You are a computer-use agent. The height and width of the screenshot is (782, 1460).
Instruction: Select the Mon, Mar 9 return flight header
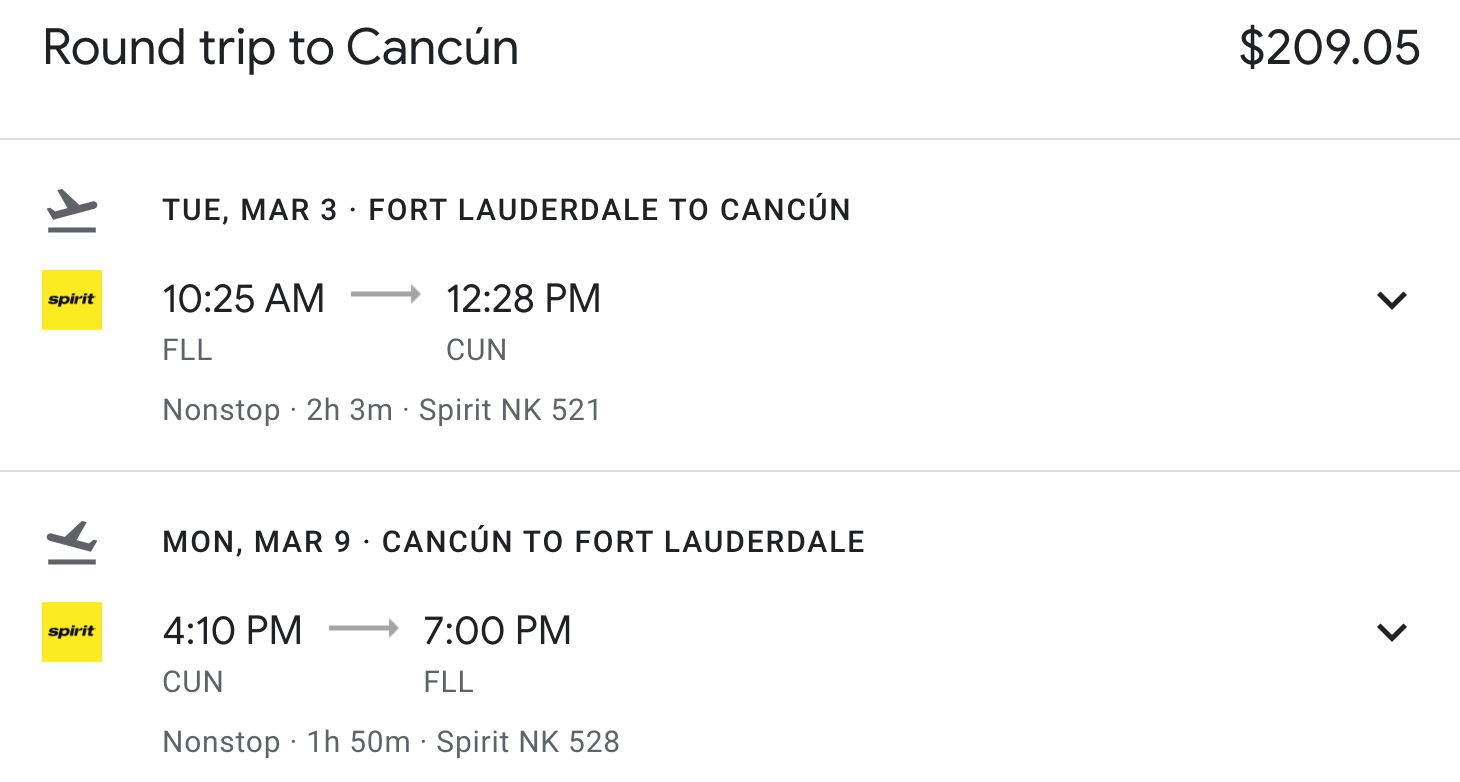513,542
